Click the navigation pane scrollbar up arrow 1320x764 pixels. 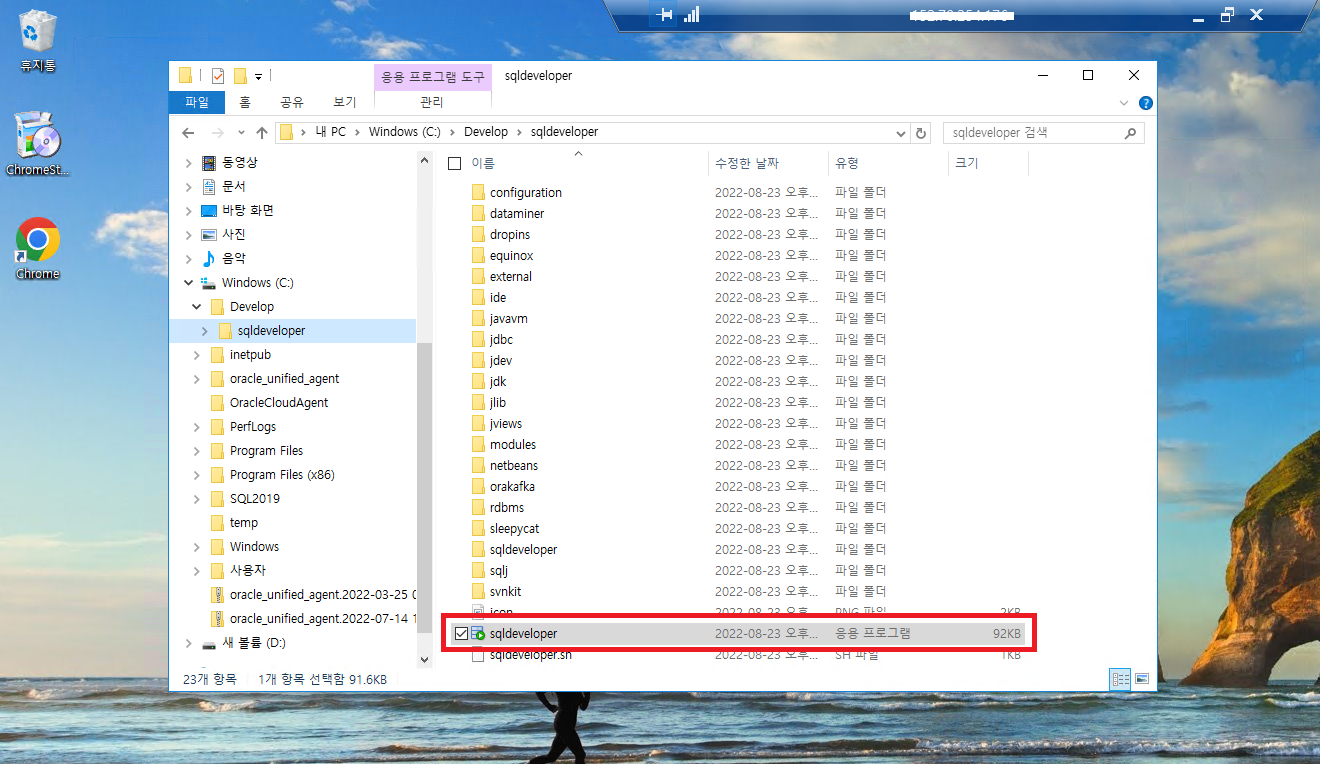[x=424, y=161]
